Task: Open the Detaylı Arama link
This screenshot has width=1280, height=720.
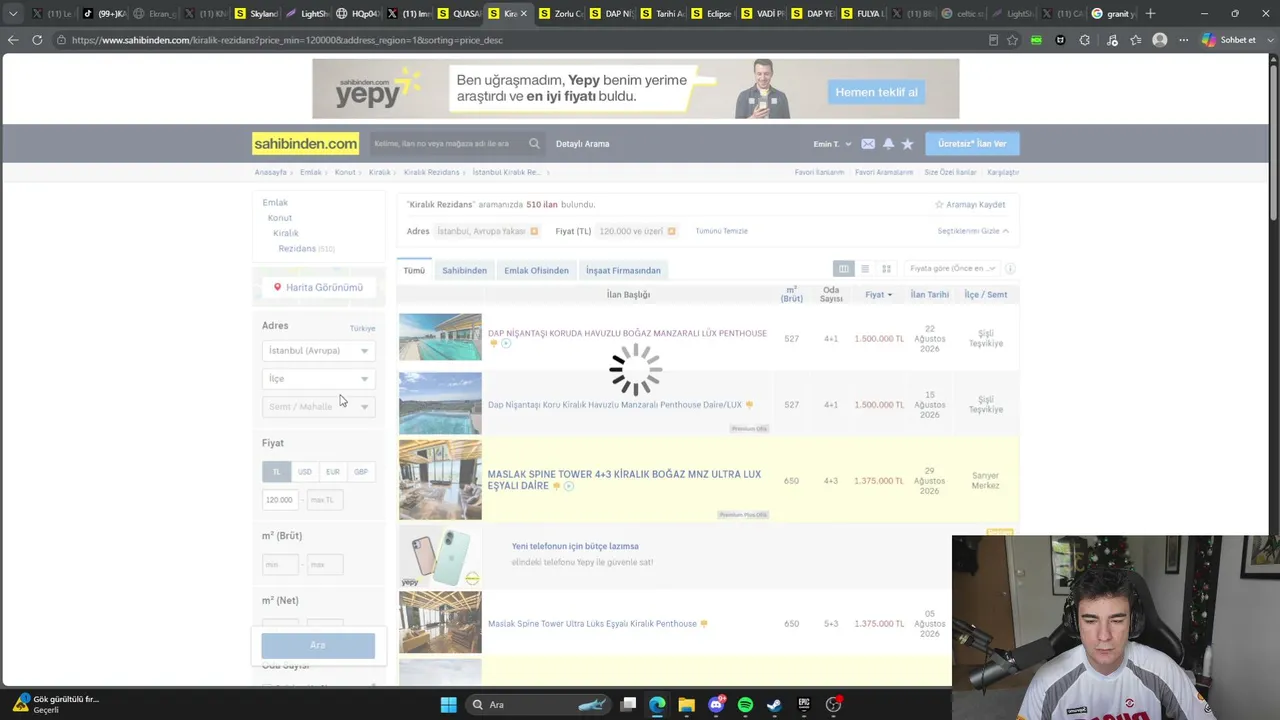Action: pyautogui.click(x=582, y=144)
